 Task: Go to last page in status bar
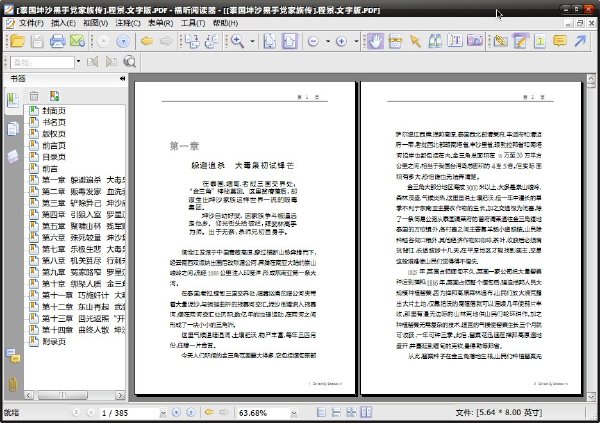point(191,412)
